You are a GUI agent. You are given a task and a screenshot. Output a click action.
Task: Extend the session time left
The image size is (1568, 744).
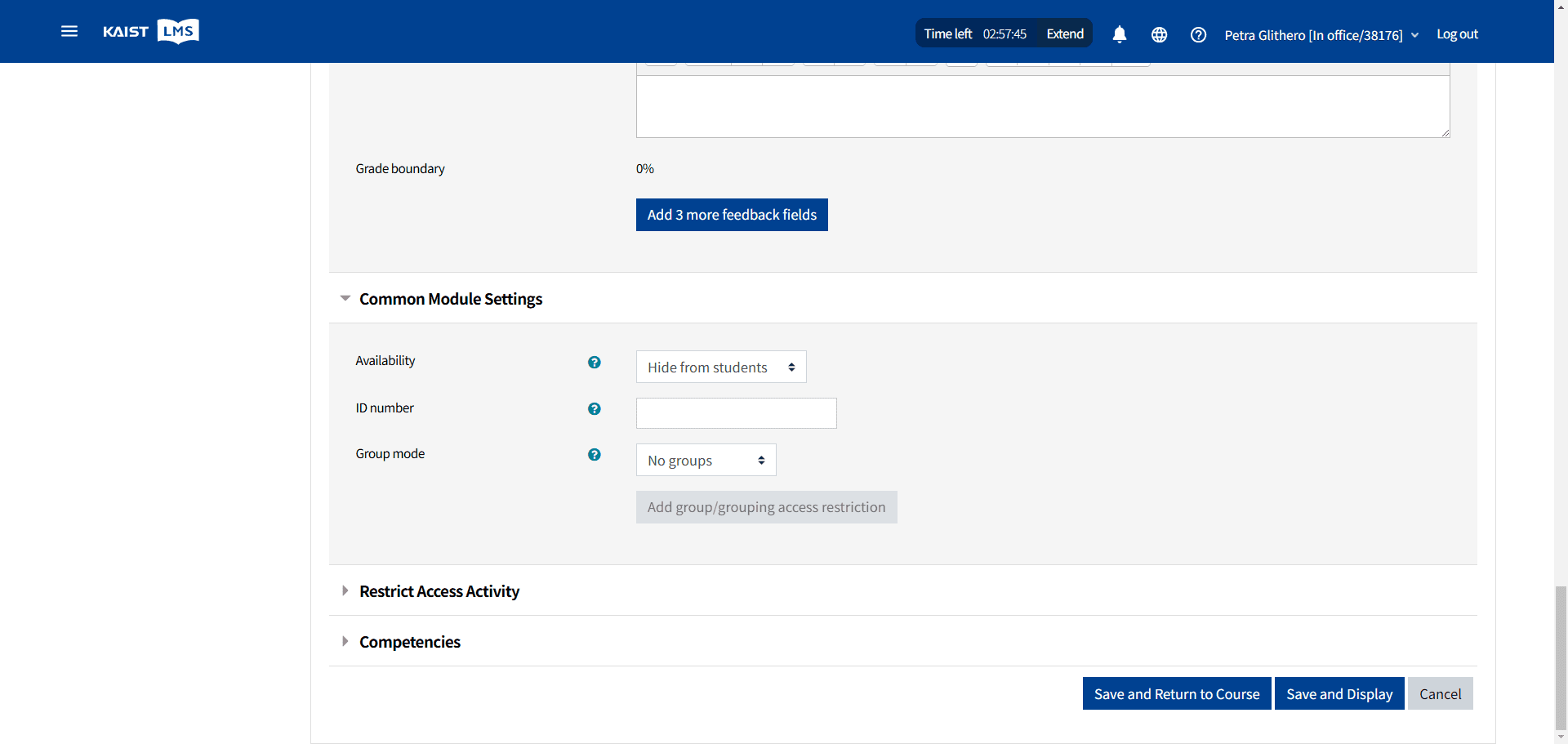point(1065,33)
